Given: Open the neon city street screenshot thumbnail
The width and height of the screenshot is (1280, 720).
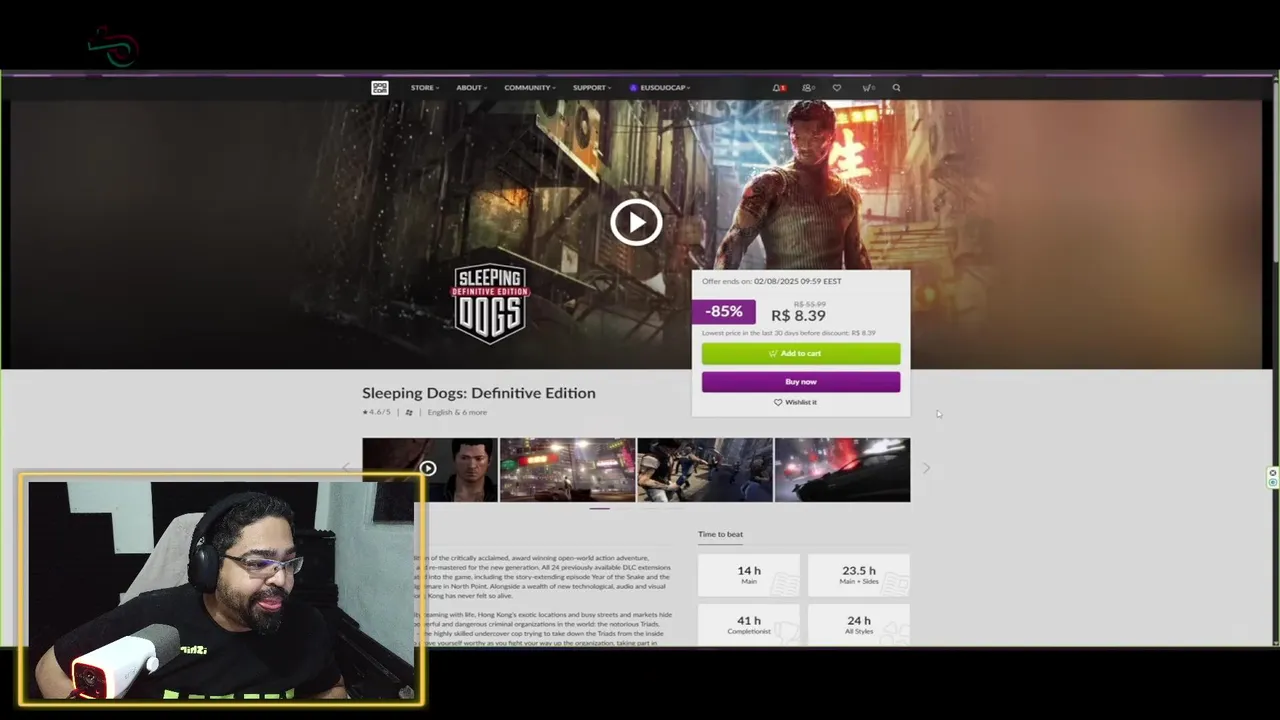Looking at the screenshot, I should pyautogui.click(x=567, y=469).
